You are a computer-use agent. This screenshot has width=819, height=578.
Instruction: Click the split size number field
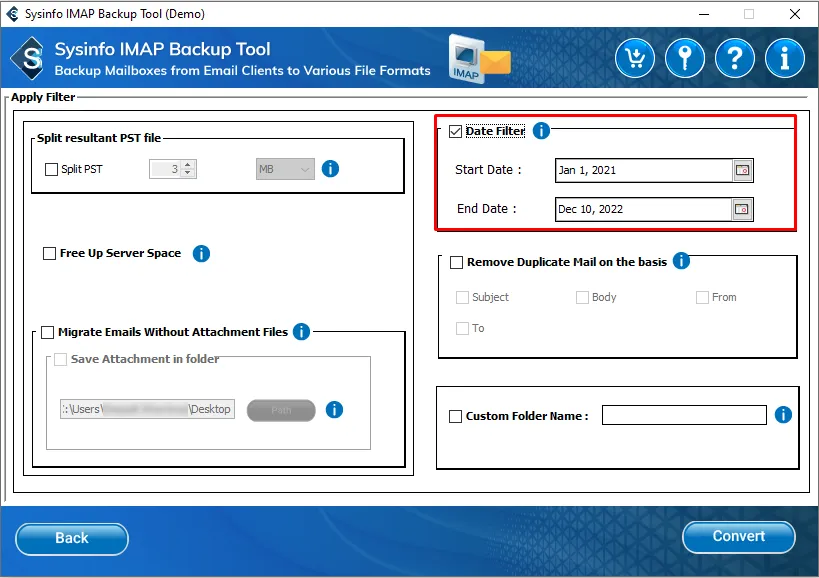click(x=165, y=169)
